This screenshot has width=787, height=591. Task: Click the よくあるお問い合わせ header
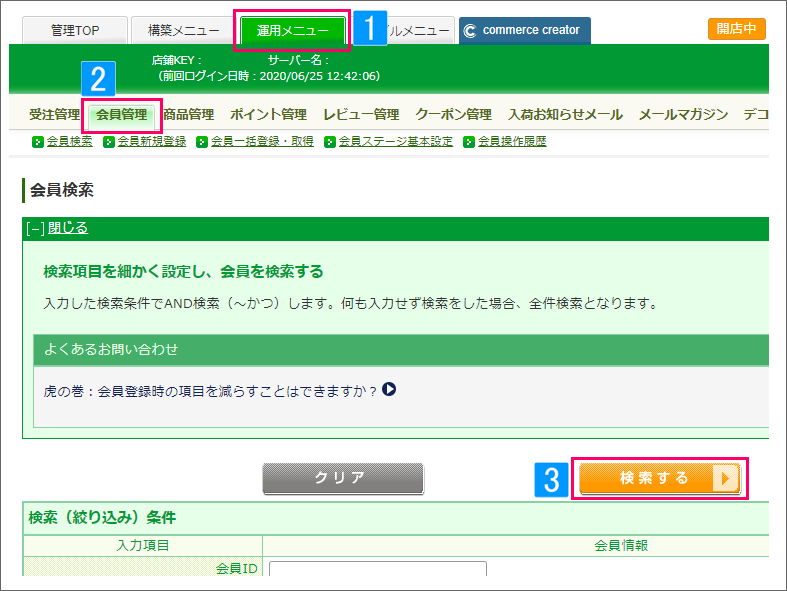coord(401,350)
